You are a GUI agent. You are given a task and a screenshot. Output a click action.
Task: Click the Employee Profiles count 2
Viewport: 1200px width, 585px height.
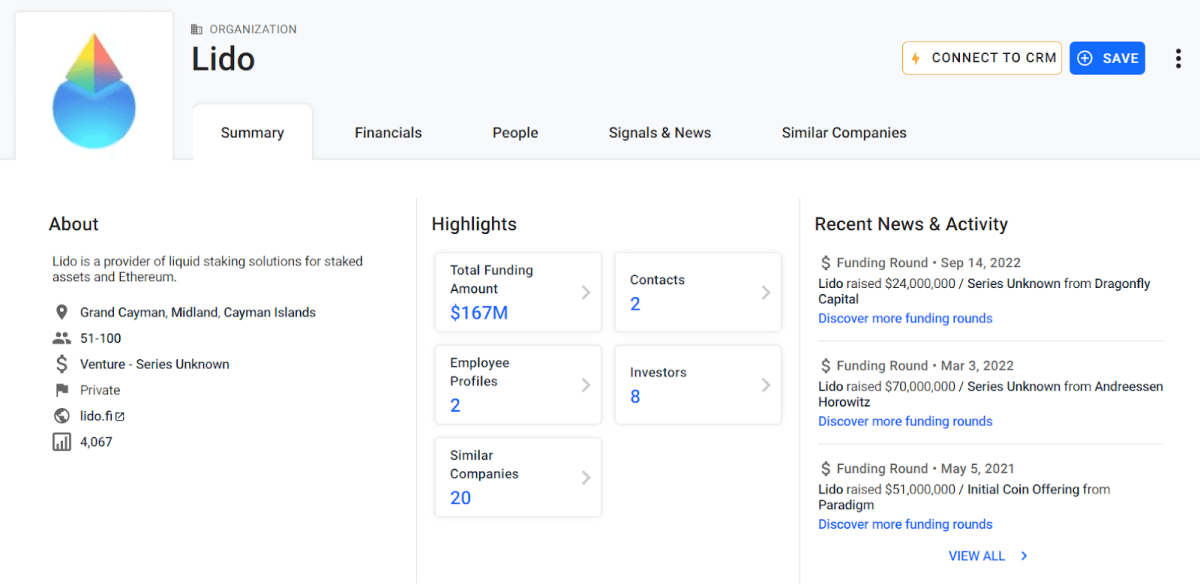click(x=455, y=405)
